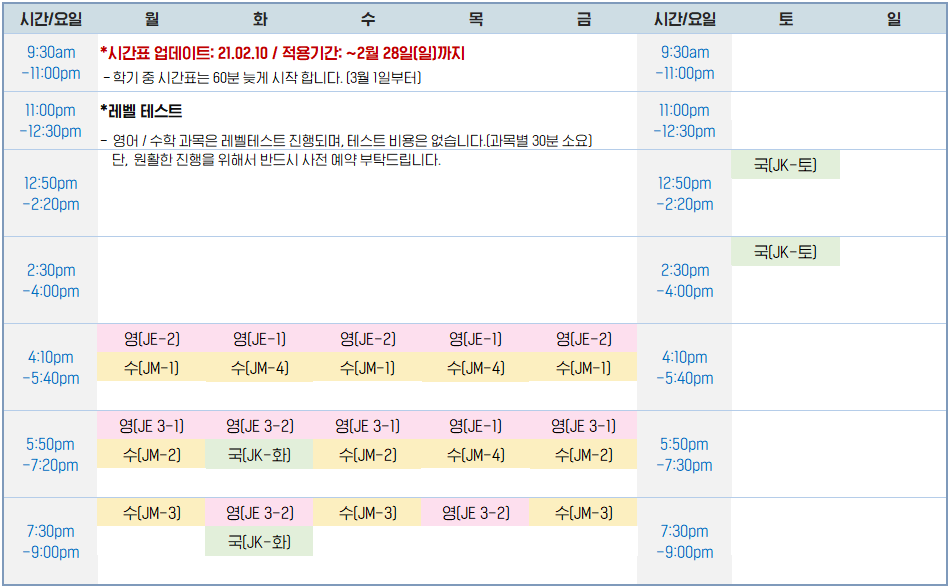Click the 일 (Sunday) column header

pos(893,19)
